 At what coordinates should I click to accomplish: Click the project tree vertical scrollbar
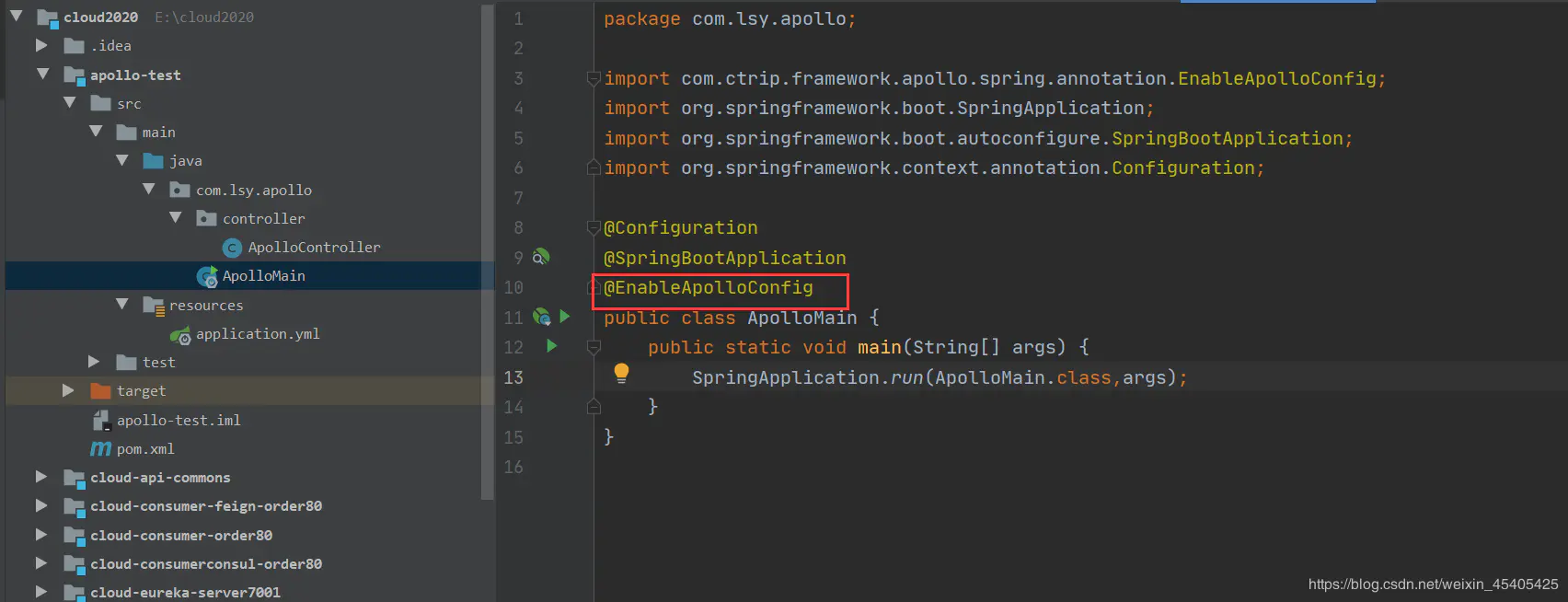pyautogui.click(x=488, y=250)
